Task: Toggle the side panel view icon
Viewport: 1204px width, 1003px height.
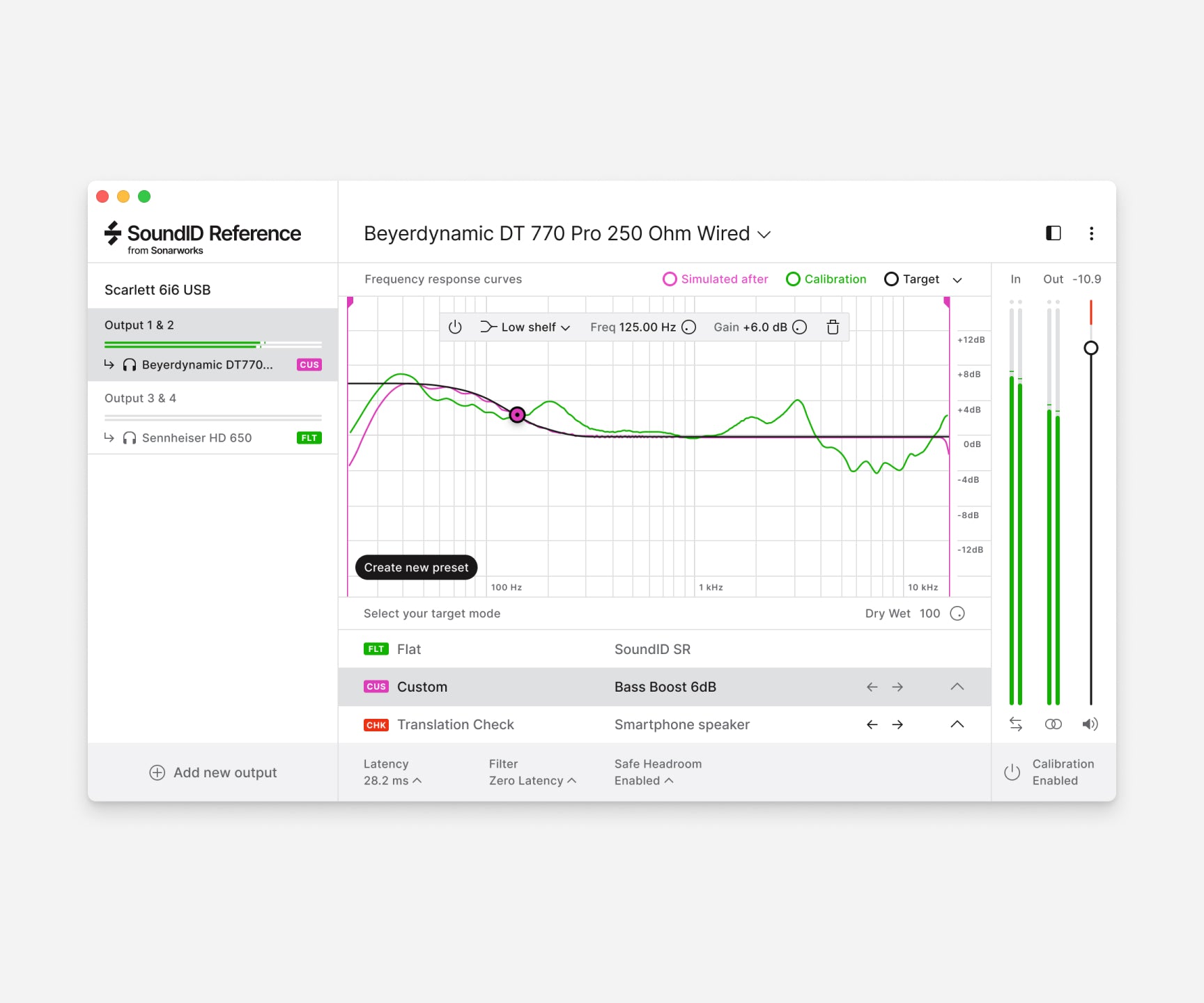Action: [1053, 233]
